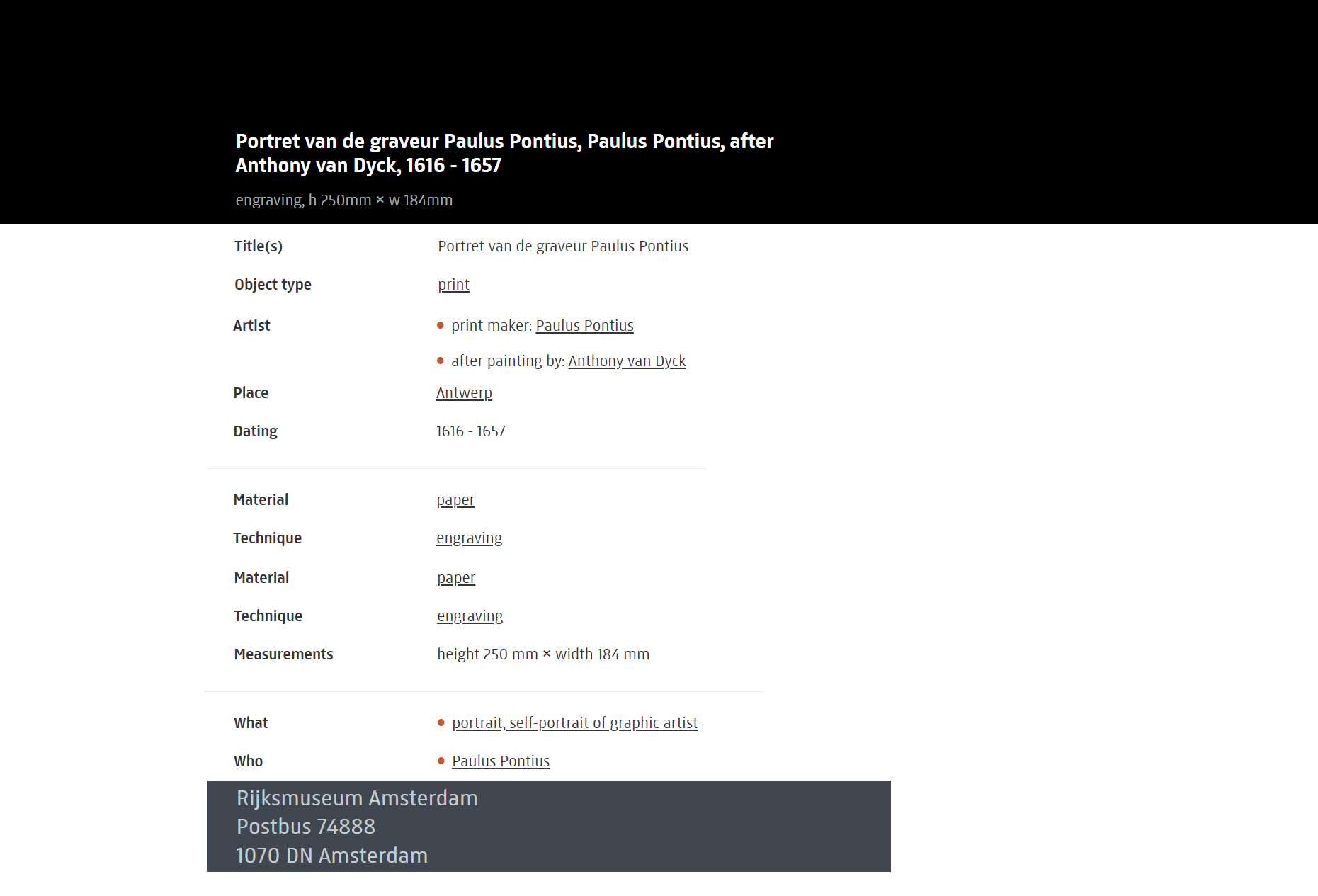Open the Anthony van Dyck artist link
1318x896 pixels.
point(627,361)
